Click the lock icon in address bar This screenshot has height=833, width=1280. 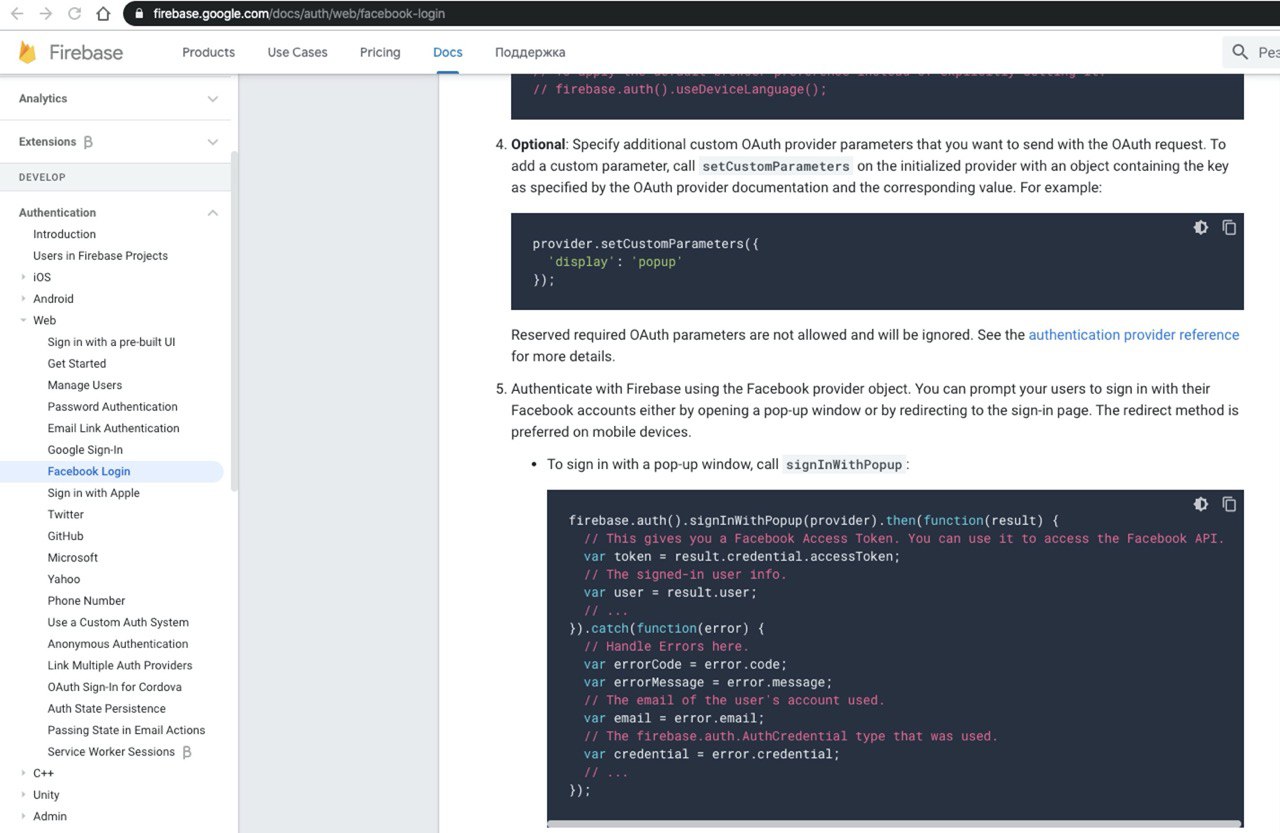tap(138, 14)
